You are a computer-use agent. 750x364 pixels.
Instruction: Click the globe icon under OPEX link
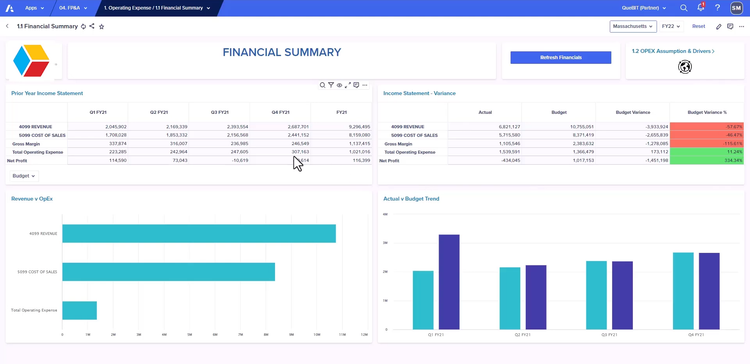pos(685,66)
